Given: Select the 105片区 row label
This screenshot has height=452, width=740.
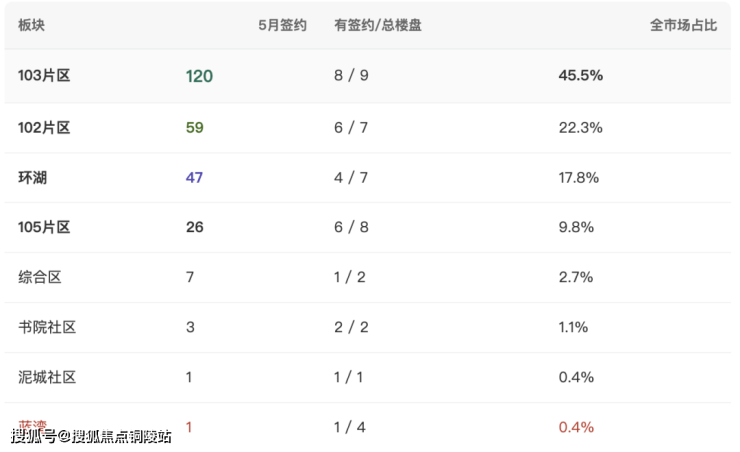Looking at the screenshot, I should [x=44, y=227].
